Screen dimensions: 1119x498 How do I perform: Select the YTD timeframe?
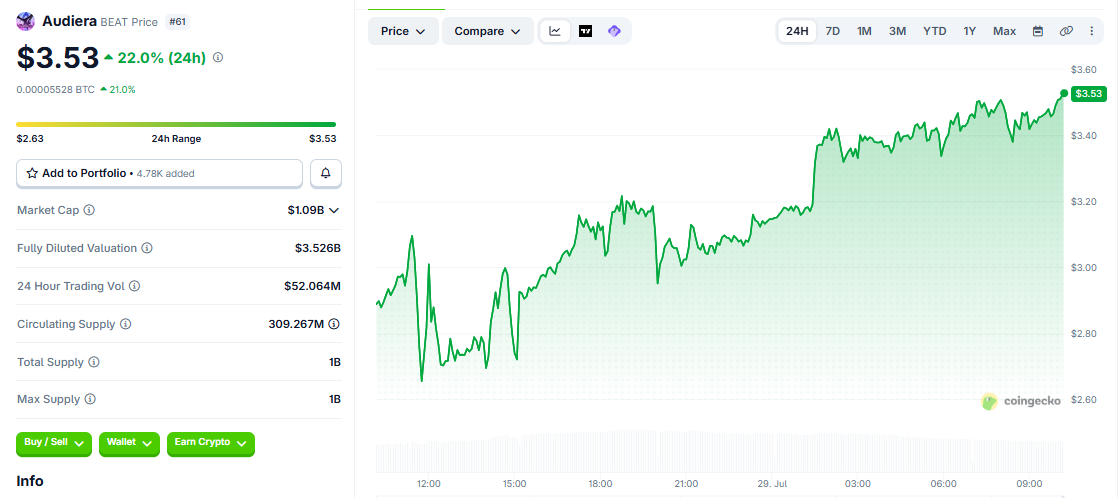coord(935,31)
